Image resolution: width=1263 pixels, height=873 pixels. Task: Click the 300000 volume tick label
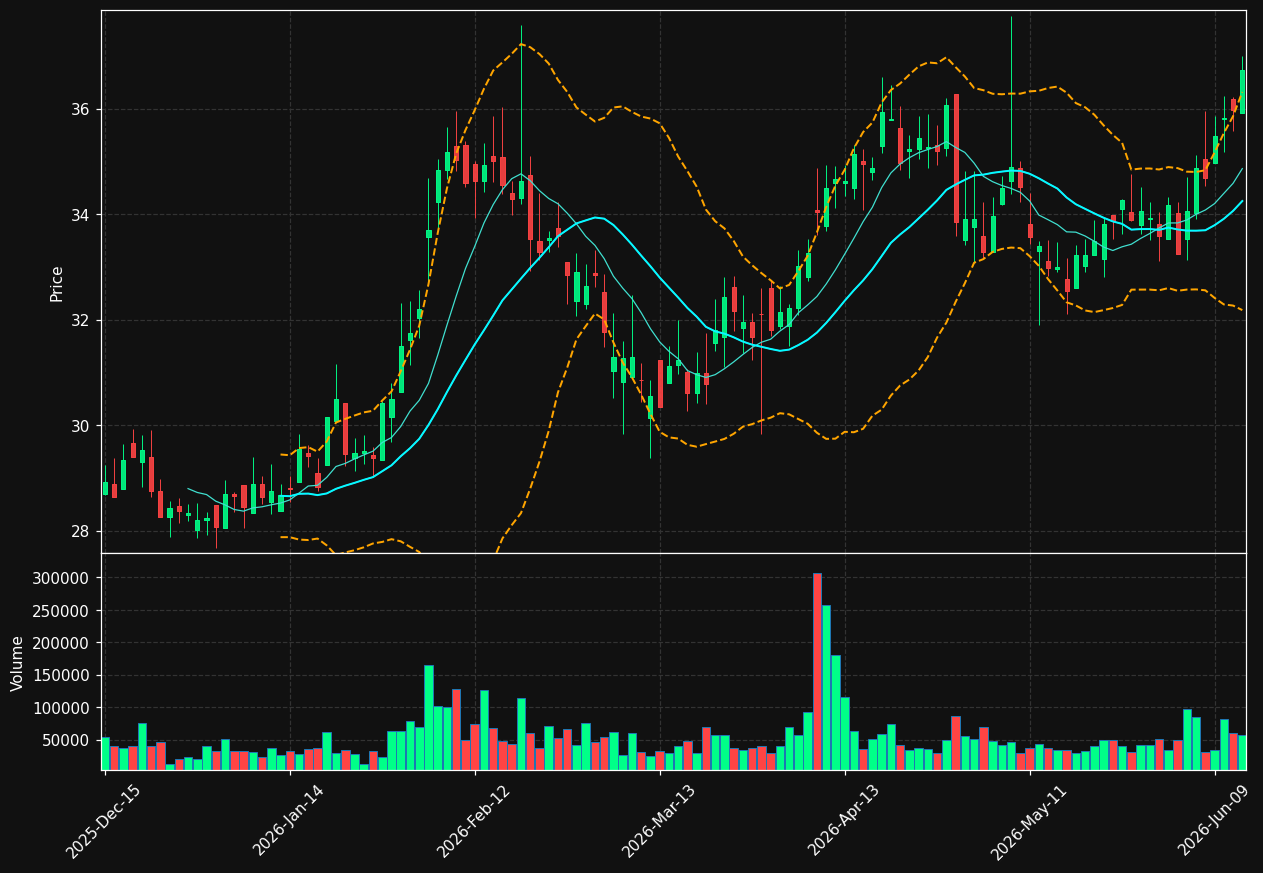(62, 578)
